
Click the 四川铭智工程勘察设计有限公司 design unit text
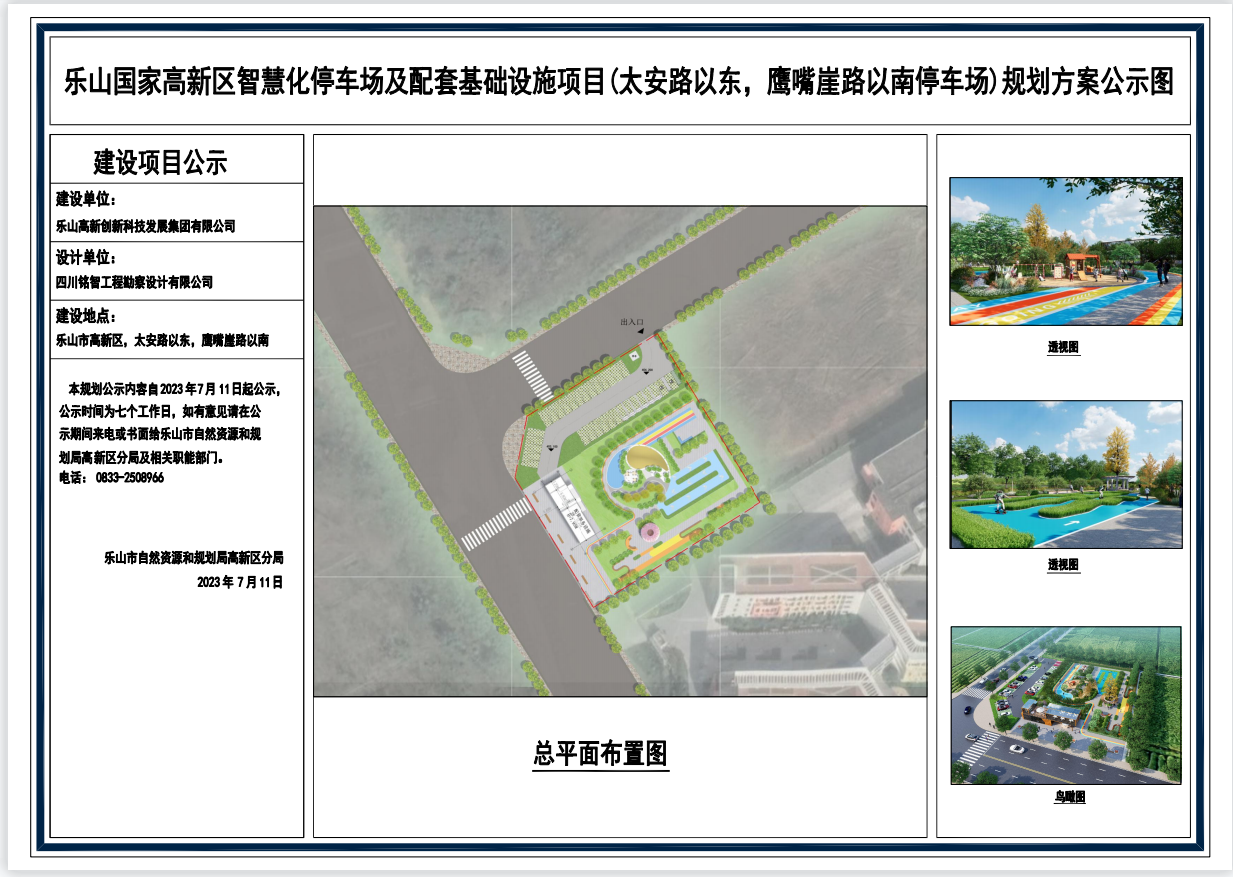coord(135,283)
